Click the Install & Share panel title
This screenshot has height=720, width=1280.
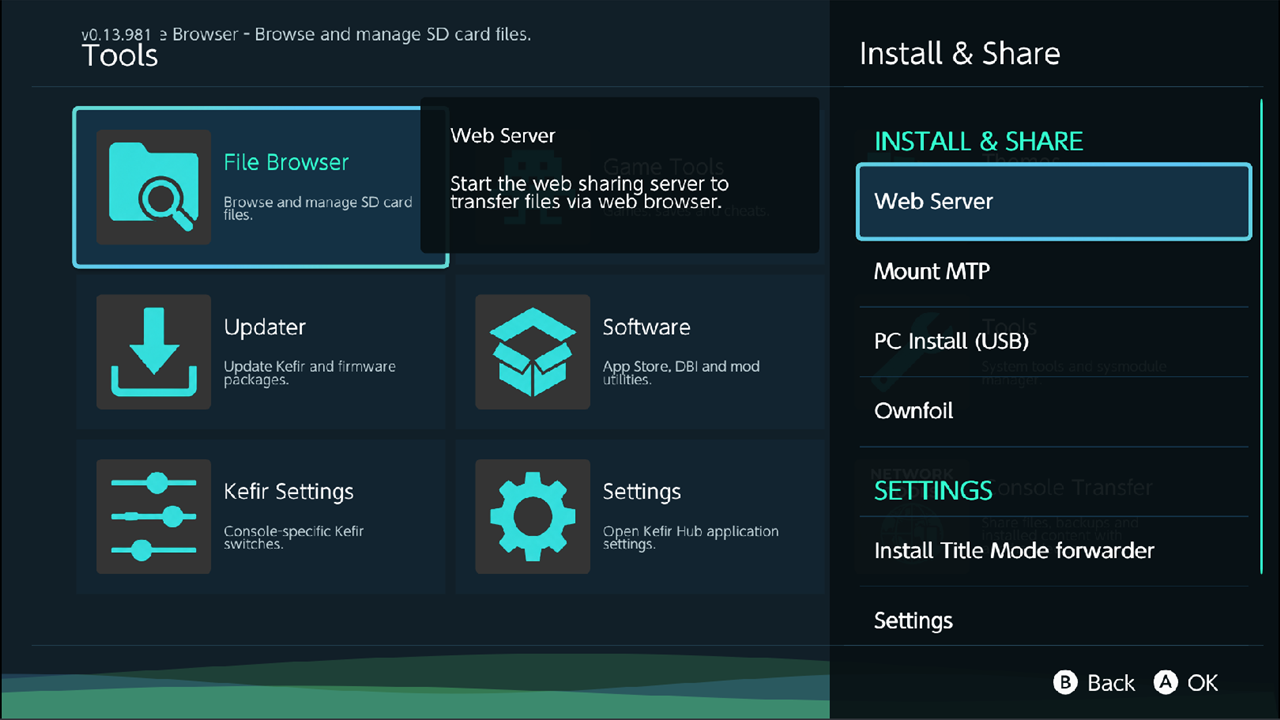(960, 53)
